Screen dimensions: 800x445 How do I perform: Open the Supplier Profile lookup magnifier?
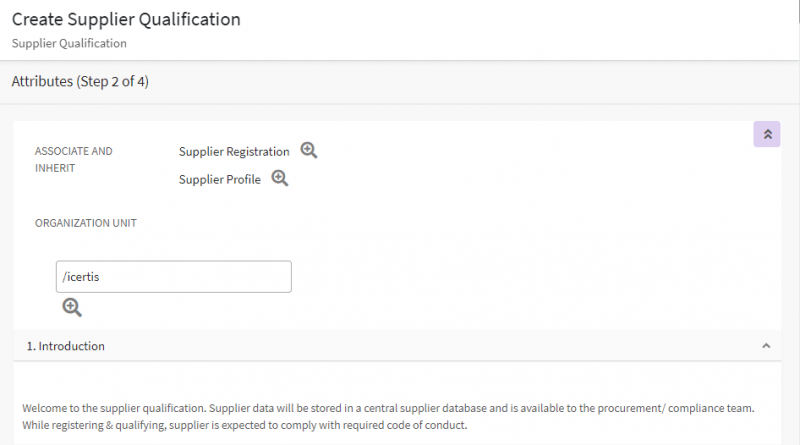(280, 179)
